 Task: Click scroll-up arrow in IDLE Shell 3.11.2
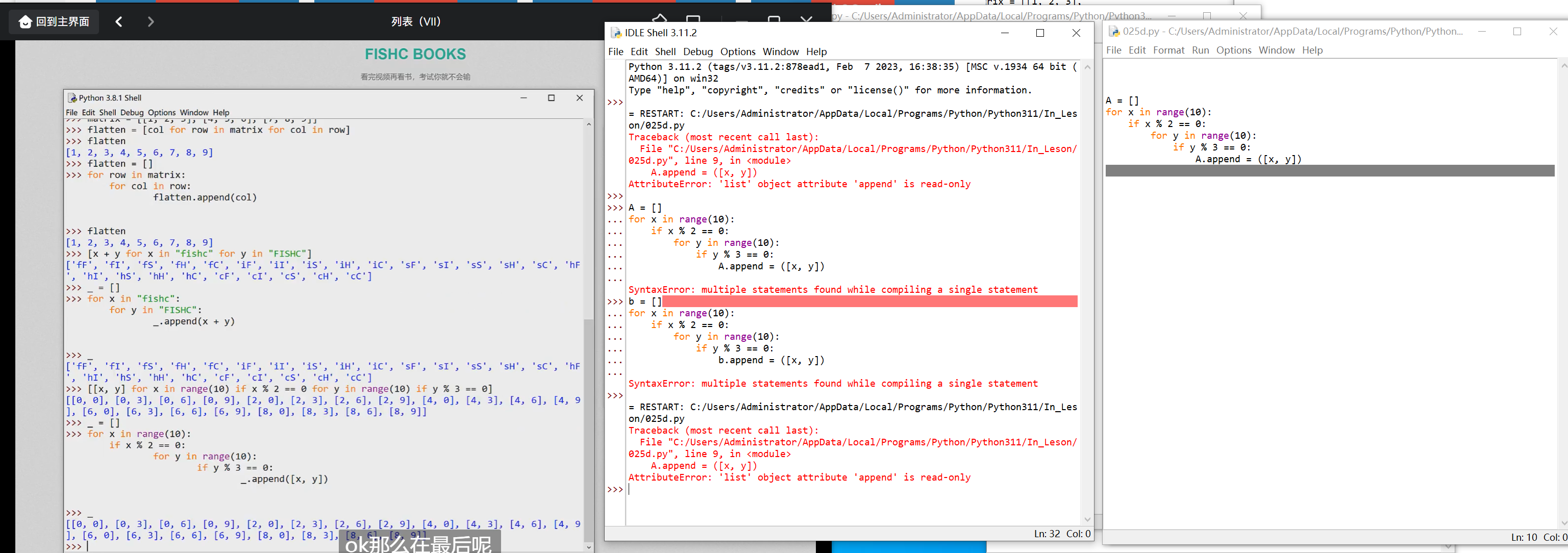tap(1087, 67)
